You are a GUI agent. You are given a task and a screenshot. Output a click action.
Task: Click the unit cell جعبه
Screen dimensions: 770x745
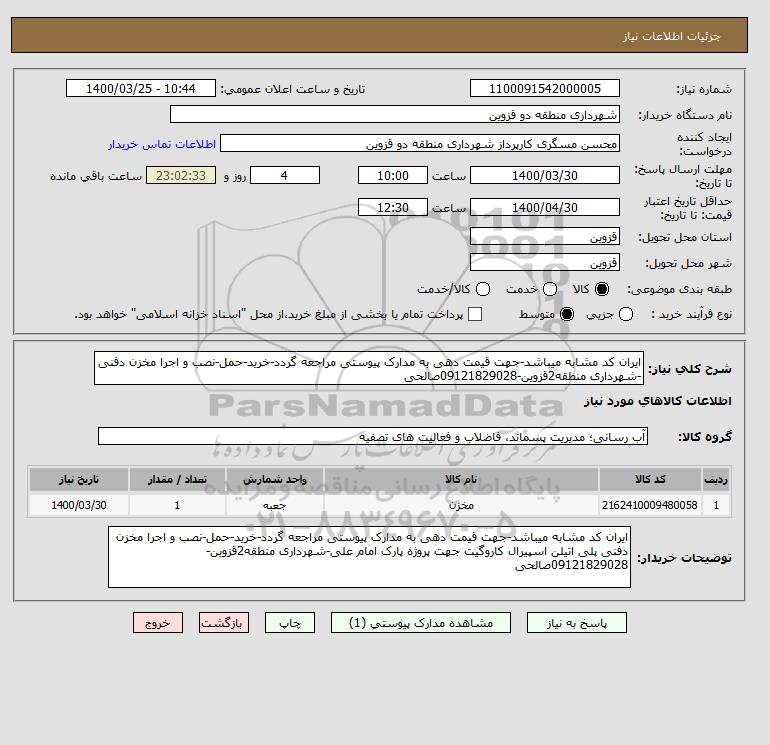coord(275,505)
